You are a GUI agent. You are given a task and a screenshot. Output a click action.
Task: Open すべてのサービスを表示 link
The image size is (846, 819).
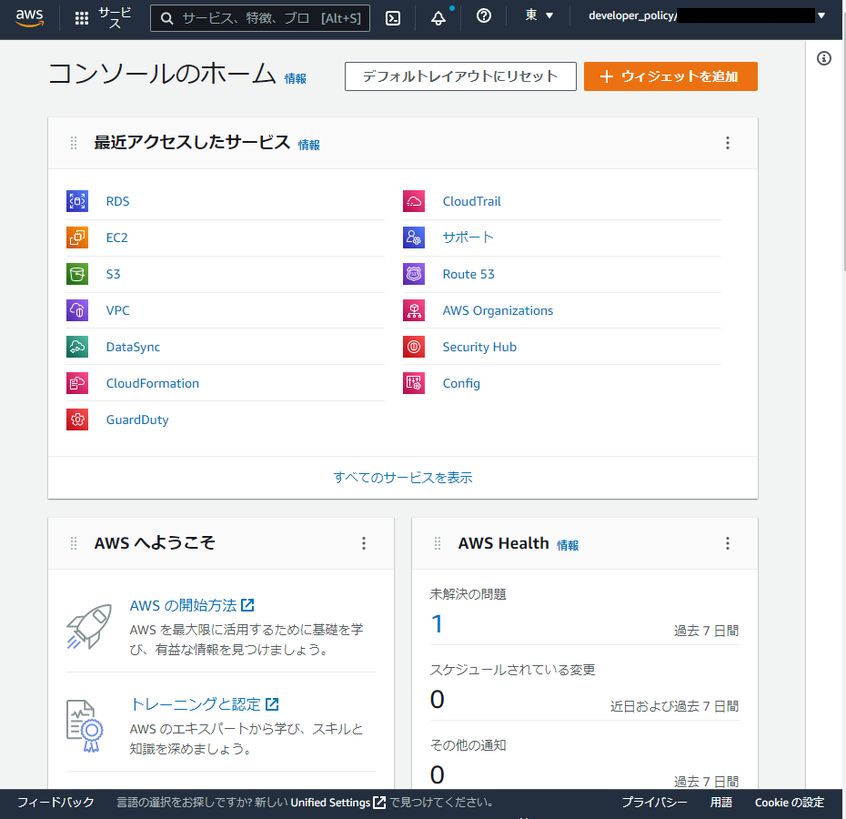(402, 477)
